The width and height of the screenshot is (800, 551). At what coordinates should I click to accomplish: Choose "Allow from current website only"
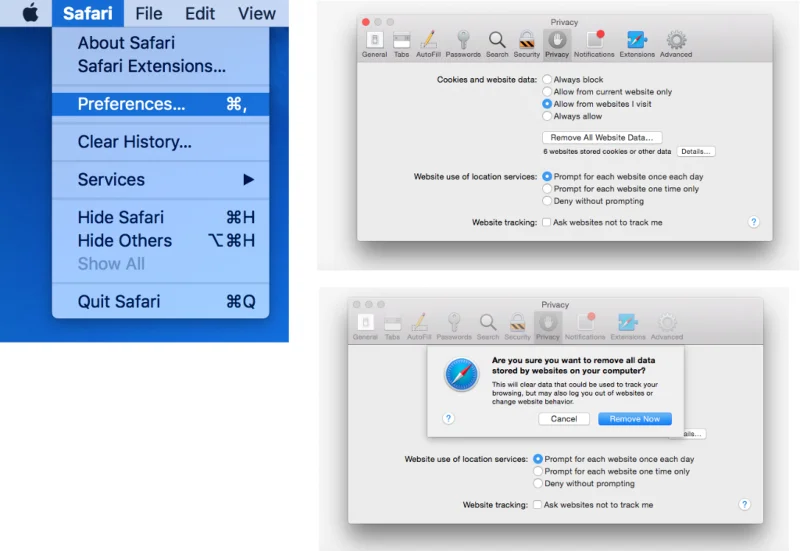click(547, 91)
